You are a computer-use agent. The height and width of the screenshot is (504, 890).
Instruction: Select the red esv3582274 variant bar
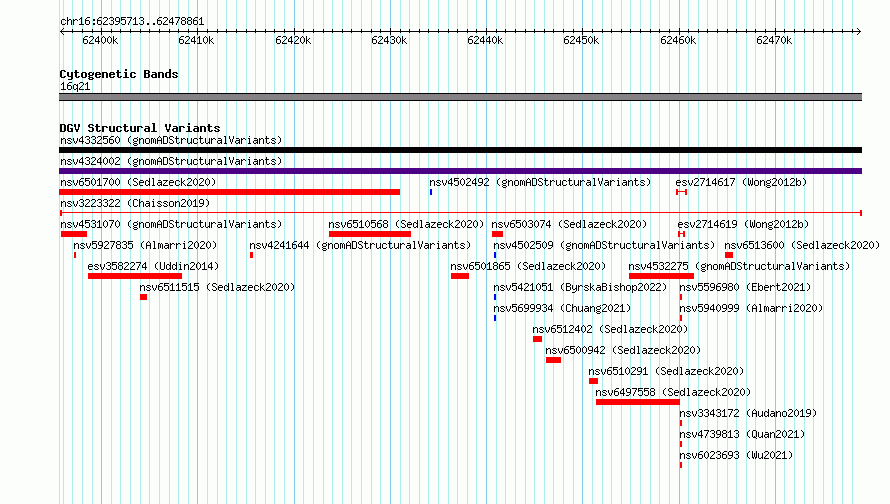[135, 276]
